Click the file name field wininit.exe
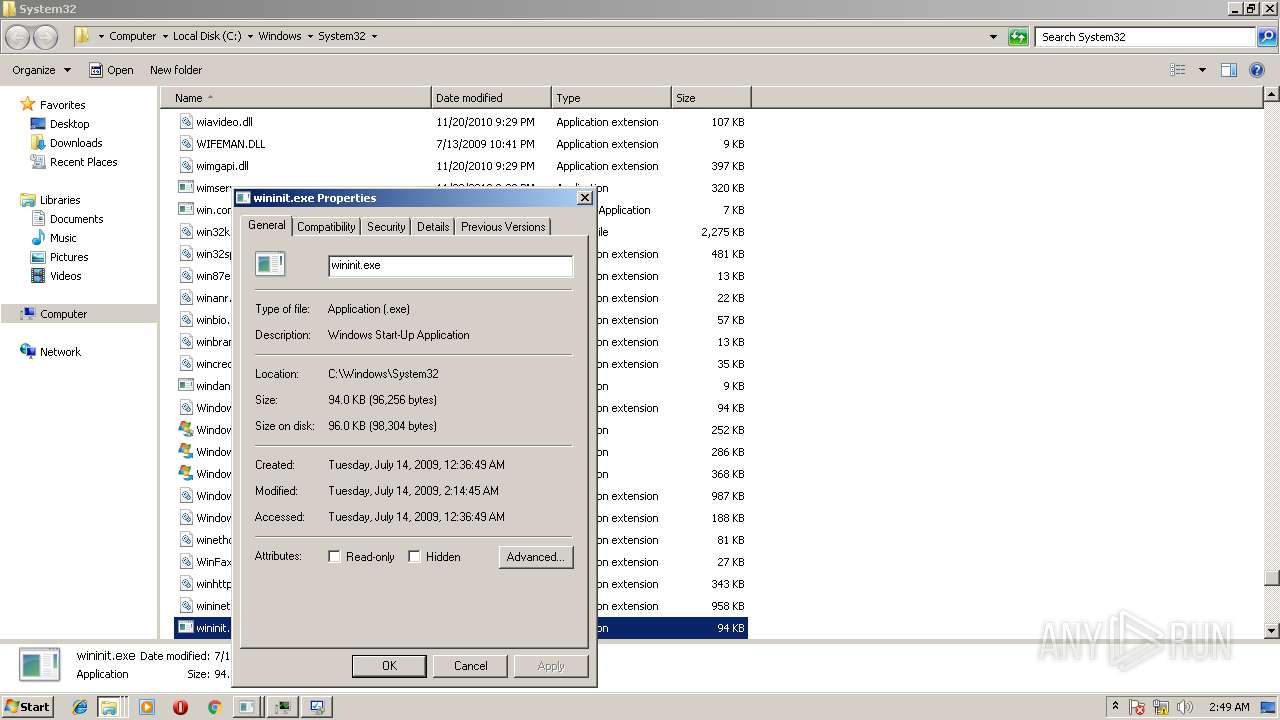This screenshot has width=1280, height=720. (450, 266)
